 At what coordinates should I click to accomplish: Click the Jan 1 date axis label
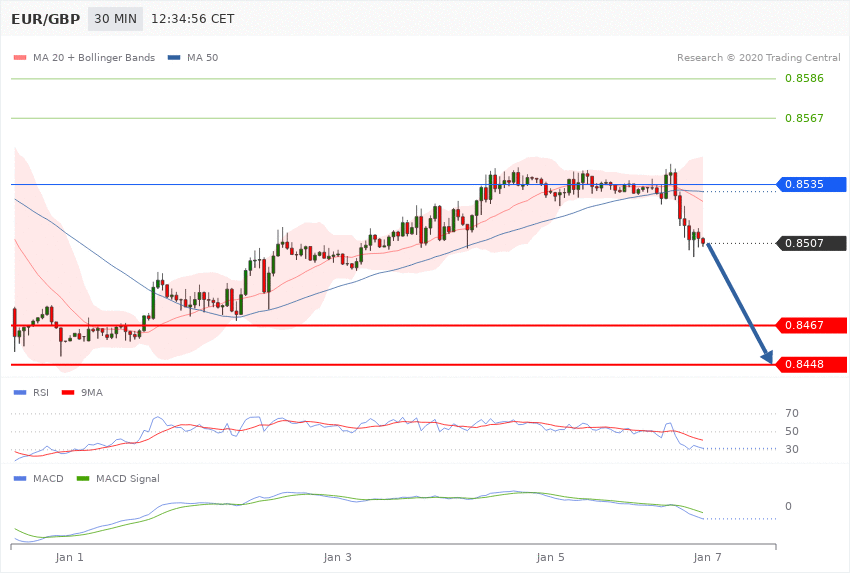point(69,557)
